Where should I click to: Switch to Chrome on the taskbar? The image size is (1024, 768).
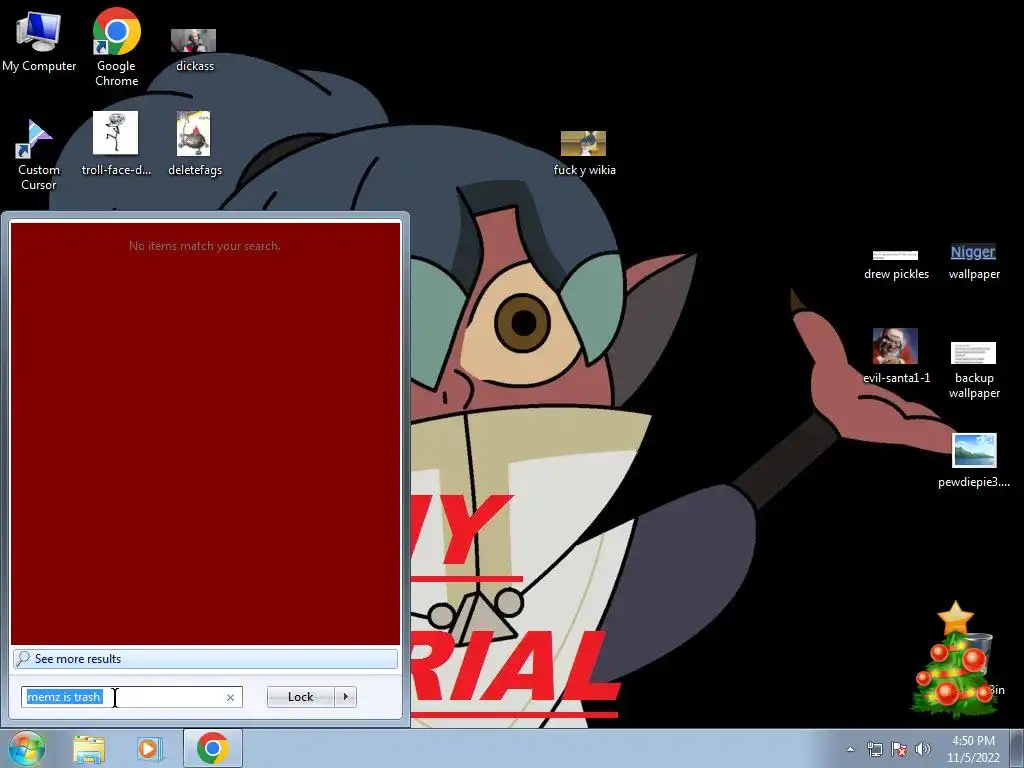(213, 748)
